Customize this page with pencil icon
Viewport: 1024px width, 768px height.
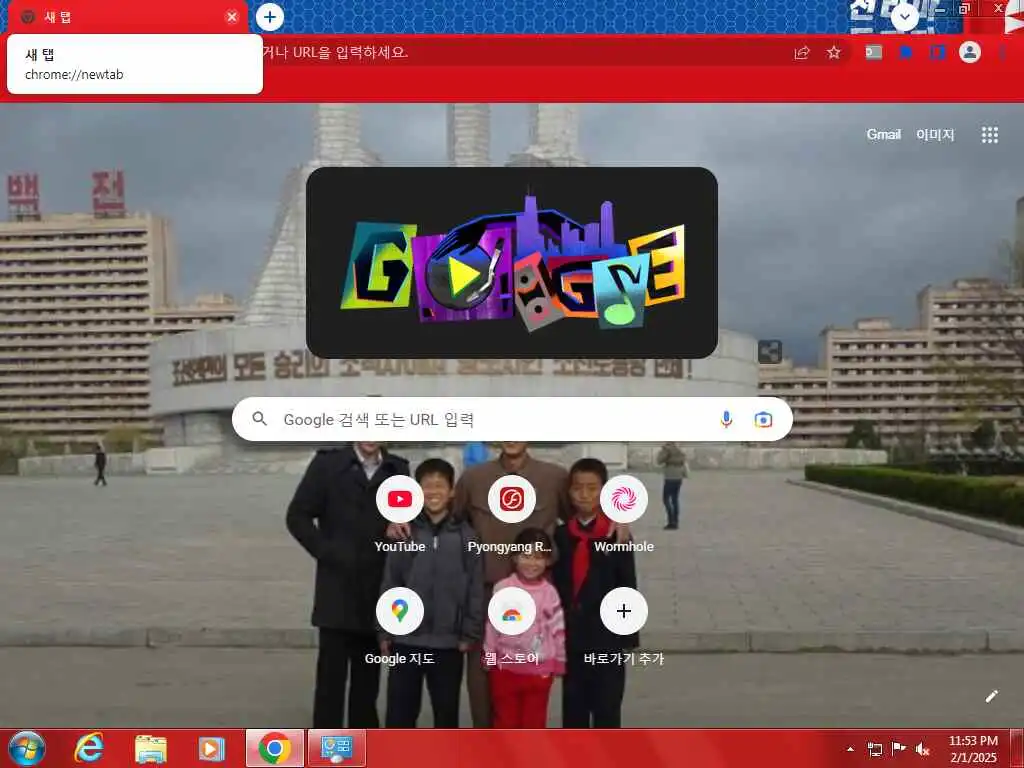tap(991, 696)
